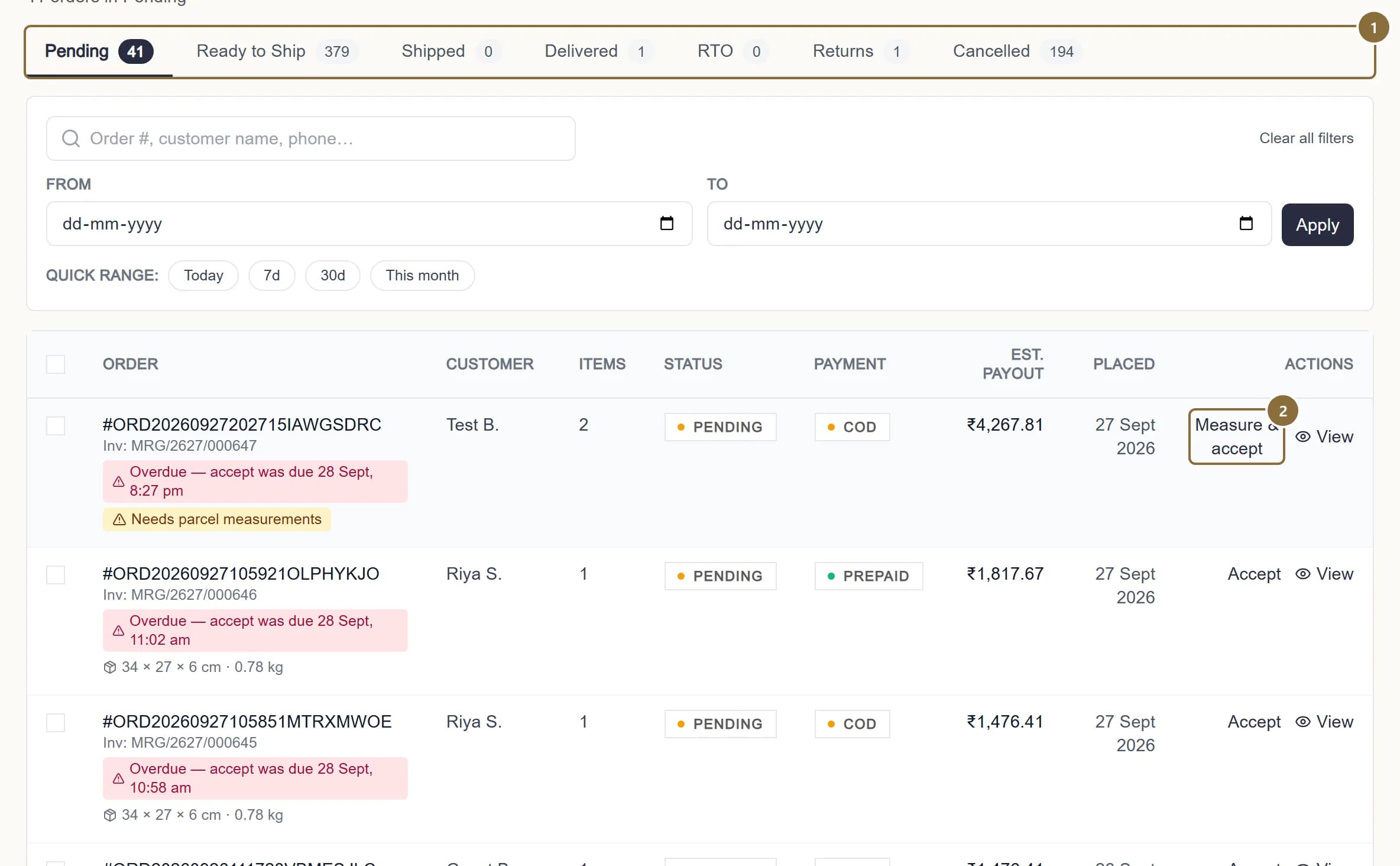Select checkbox for order #ORD20260927105921OLPHYKJO
Viewport: 1400px width, 866px height.
click(x=56, y=575)
